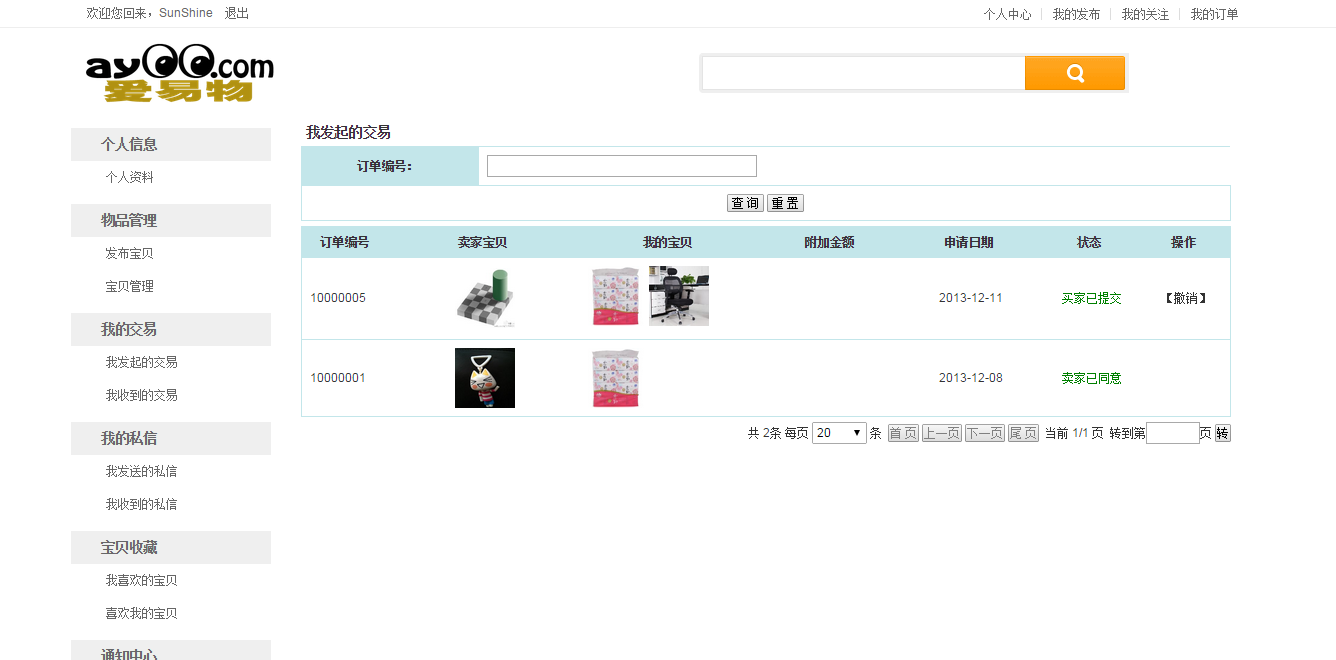The image size is (1336, 660).
Task: Click the page number jump input box
Action: [1172, 433]
